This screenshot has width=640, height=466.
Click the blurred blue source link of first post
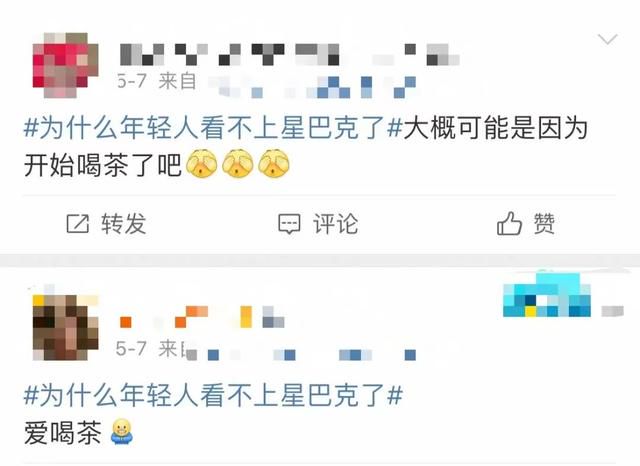tap(312, 87)
